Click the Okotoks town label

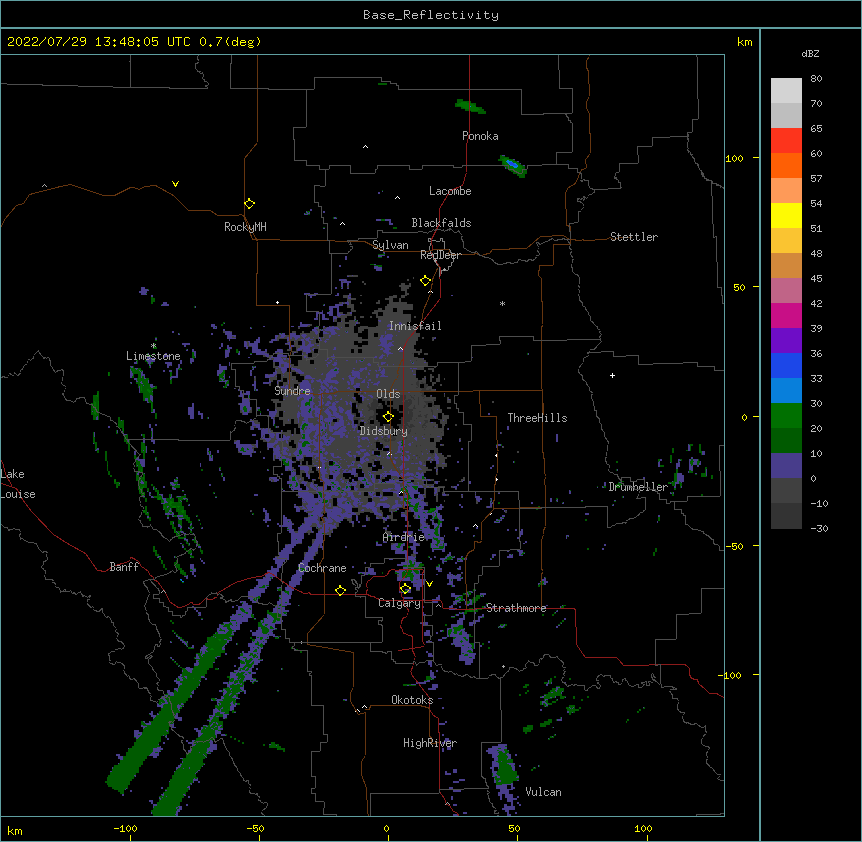tap(412, 700)
